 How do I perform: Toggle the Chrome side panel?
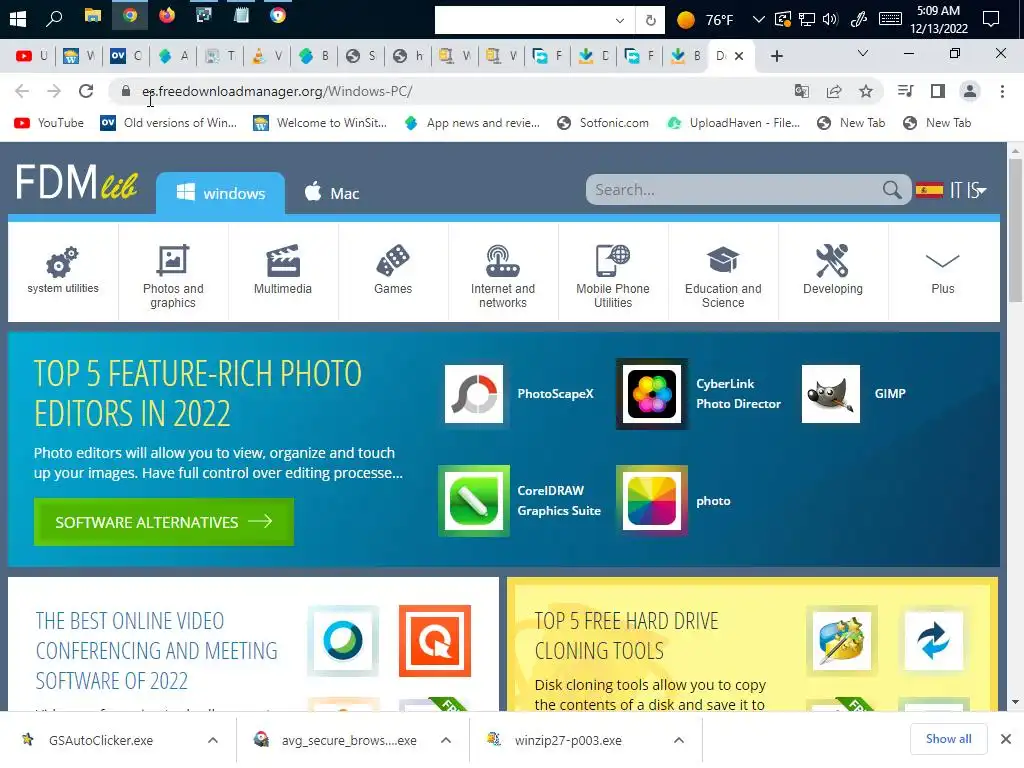click(x=938, y=91)
